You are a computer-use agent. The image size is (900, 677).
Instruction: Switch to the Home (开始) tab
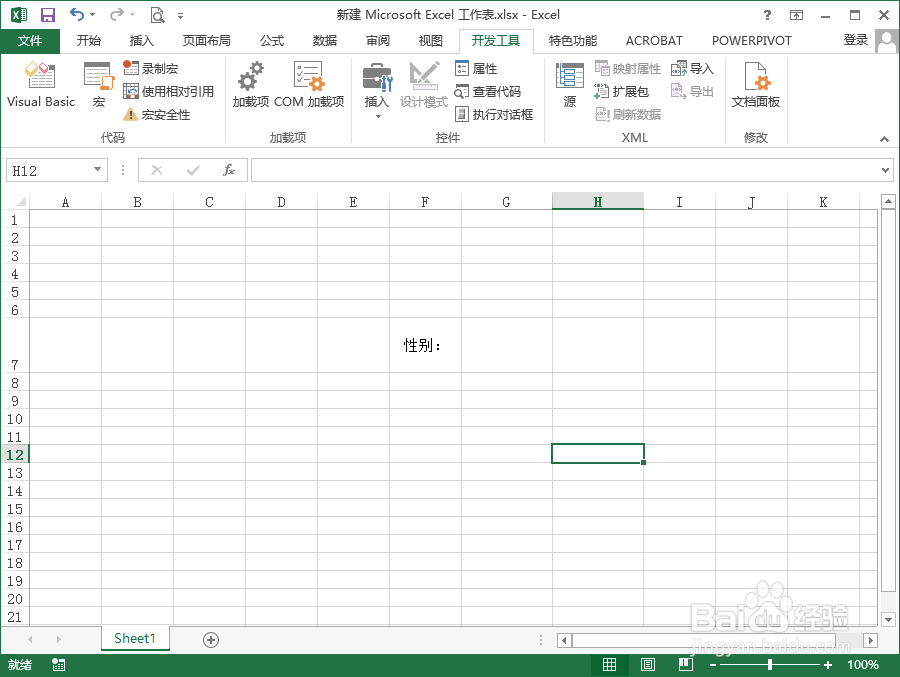[88, 40]
